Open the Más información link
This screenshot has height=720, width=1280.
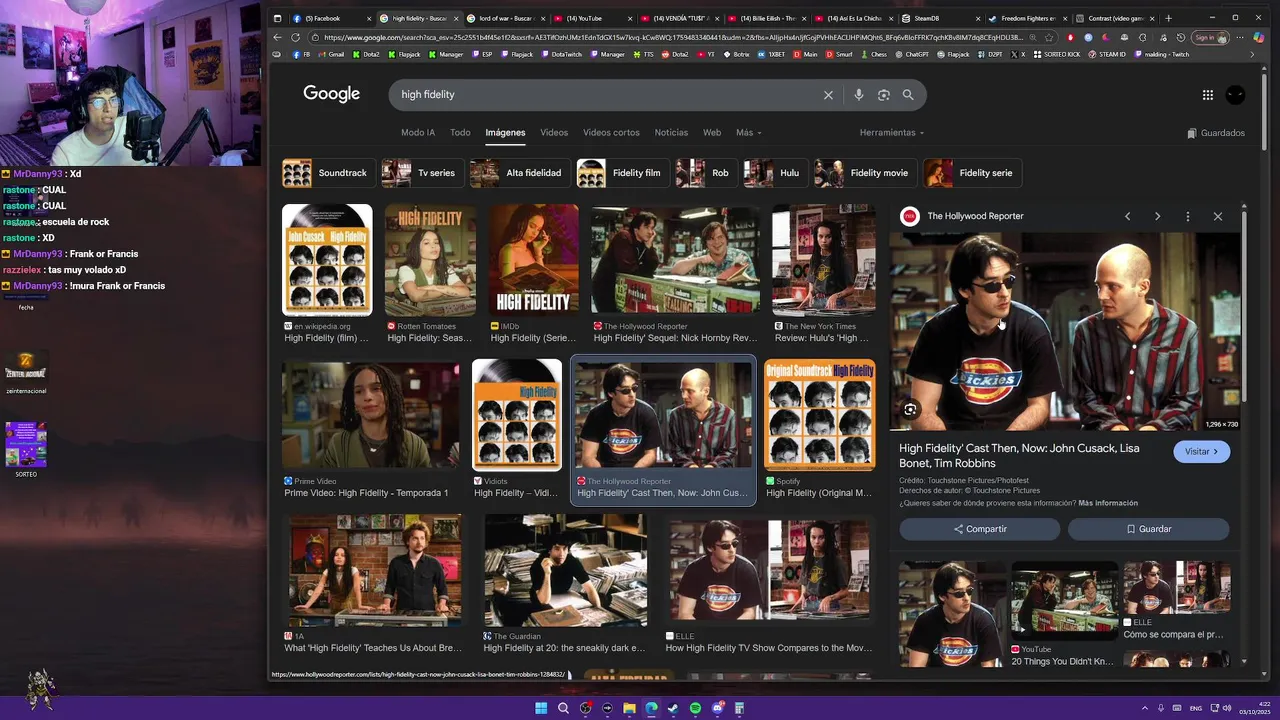[x=1108, y=503]
